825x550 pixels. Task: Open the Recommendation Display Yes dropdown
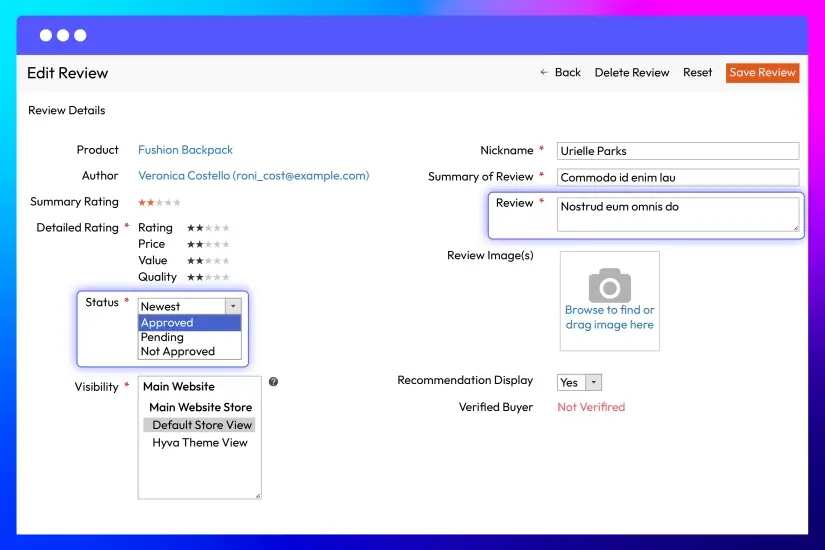pyautogui.click(x=579, y=383)
